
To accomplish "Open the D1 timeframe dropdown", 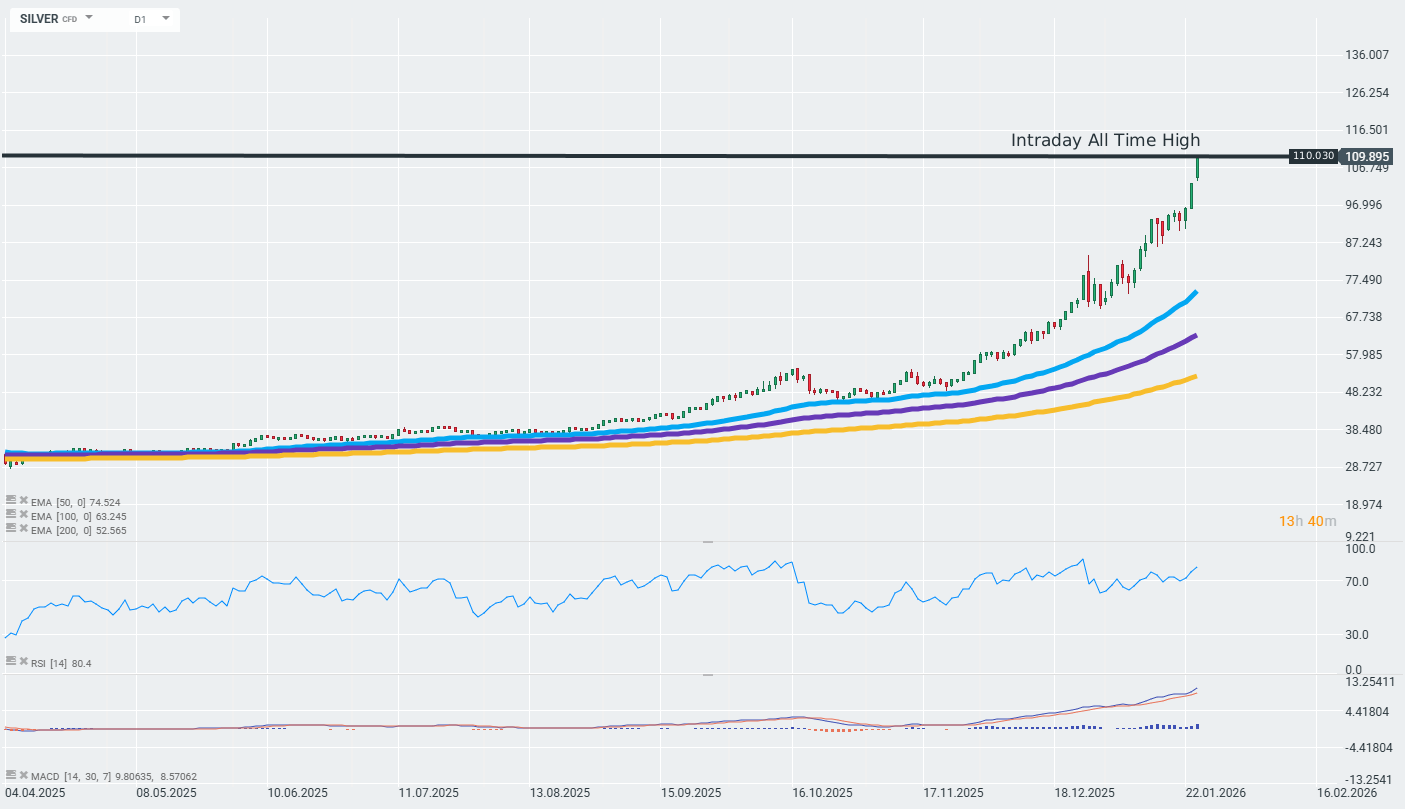I will pyautogui.click(x=166, y=18).
